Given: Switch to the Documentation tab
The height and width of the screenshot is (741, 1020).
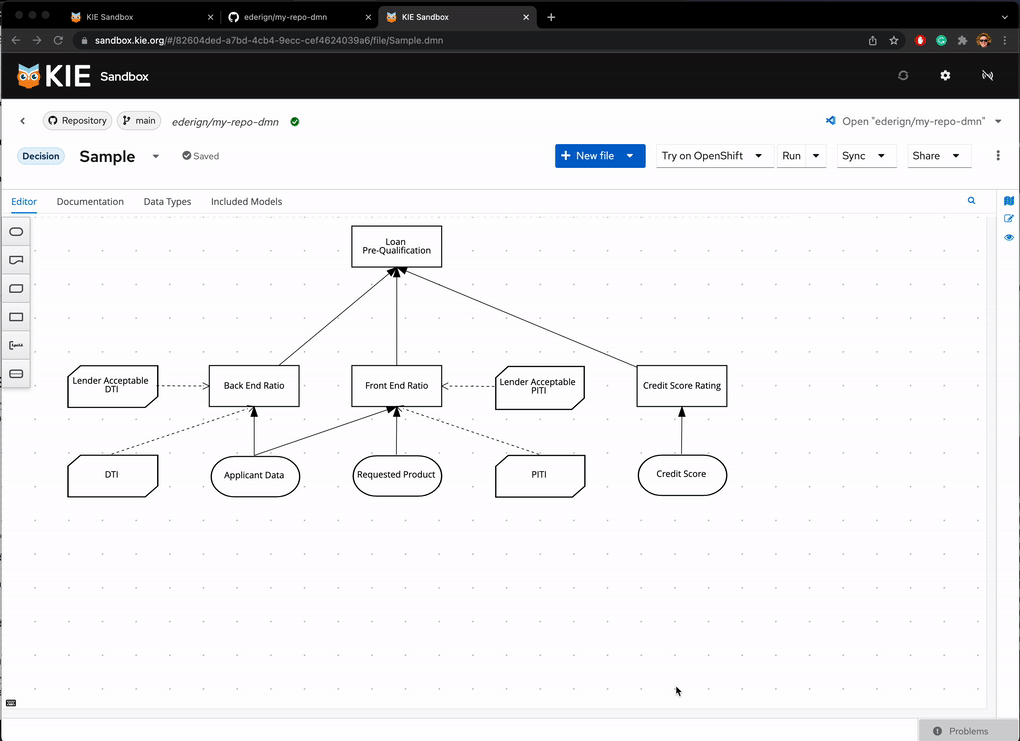Looking at the screenshot, I should click(x=90, y=202).
